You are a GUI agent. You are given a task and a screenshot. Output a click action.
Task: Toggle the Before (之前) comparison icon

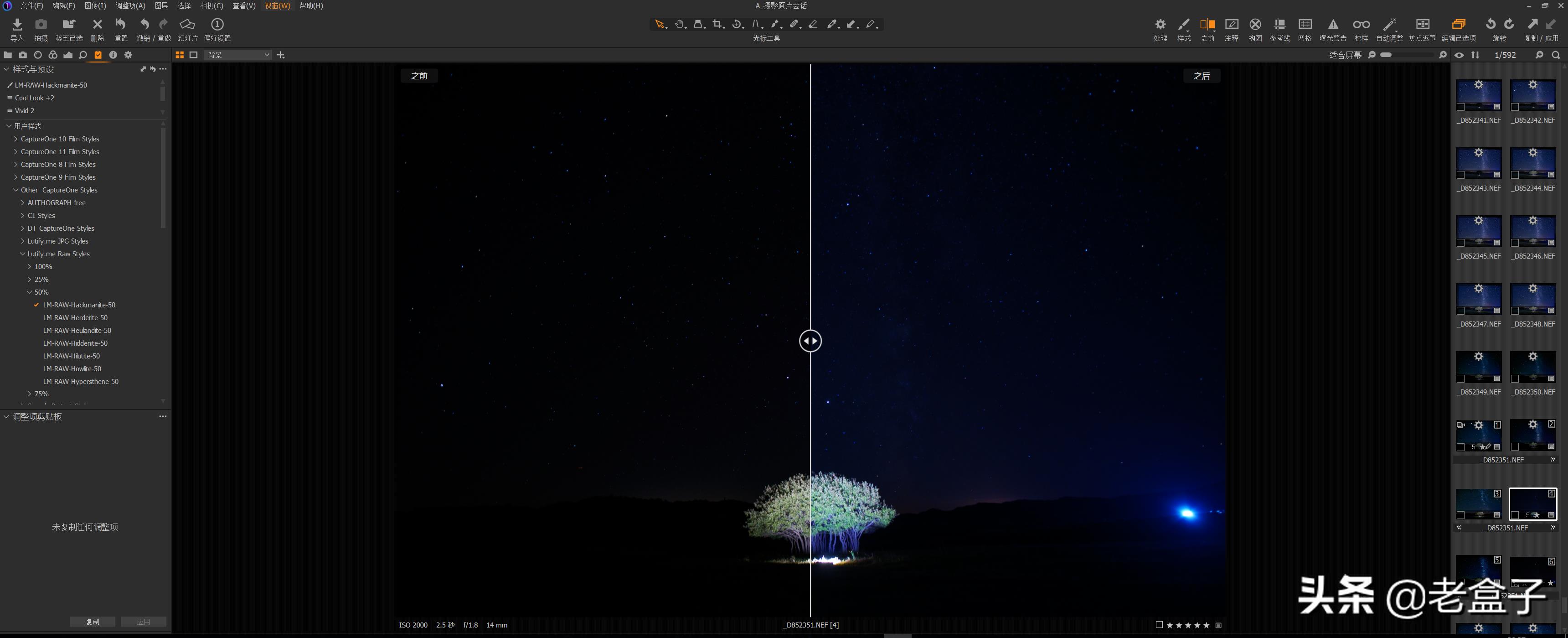1207,24
